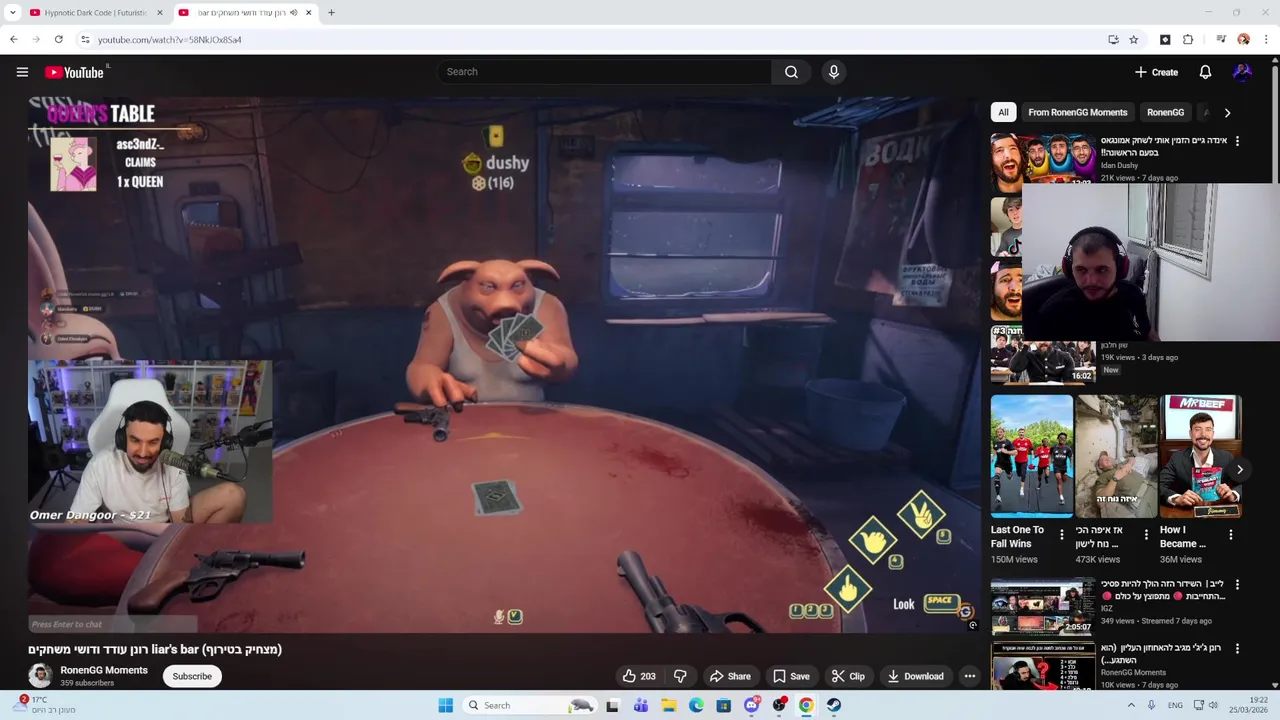
Task: Close the Hypnotic Dark Code tab
Action: 160,13
